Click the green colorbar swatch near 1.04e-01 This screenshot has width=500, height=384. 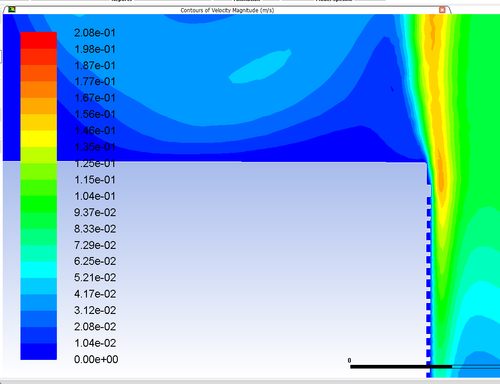click(39, 204)
